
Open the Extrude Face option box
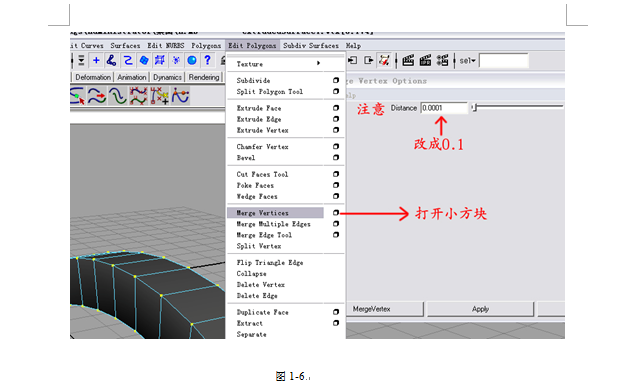click(336, 108)
